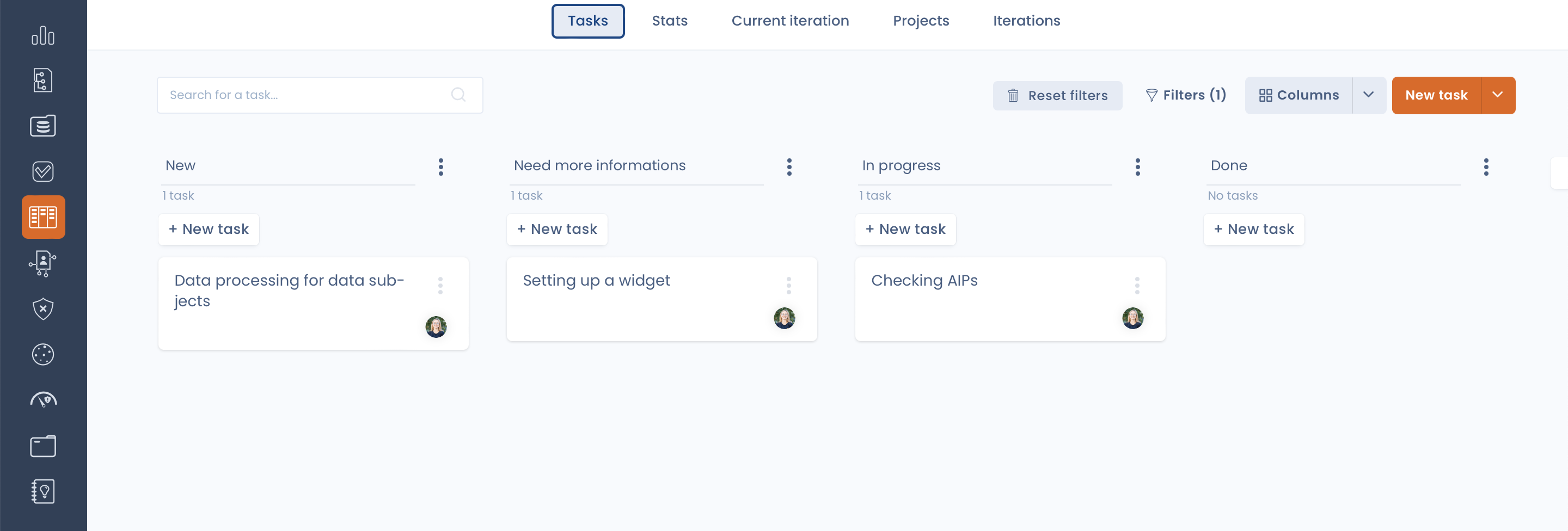This screenshot has width=1568, height=531.
Task: Open the Current iteration tab
Action: tap(789, 21)
